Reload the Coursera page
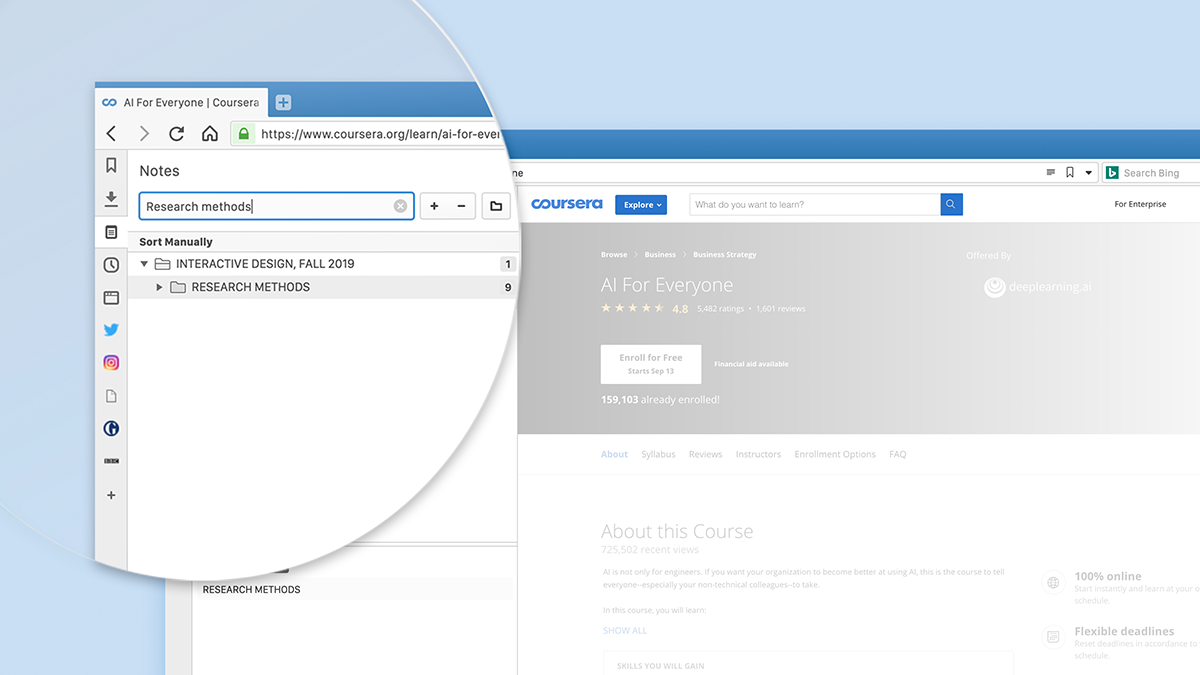 [x=176, y=133]
